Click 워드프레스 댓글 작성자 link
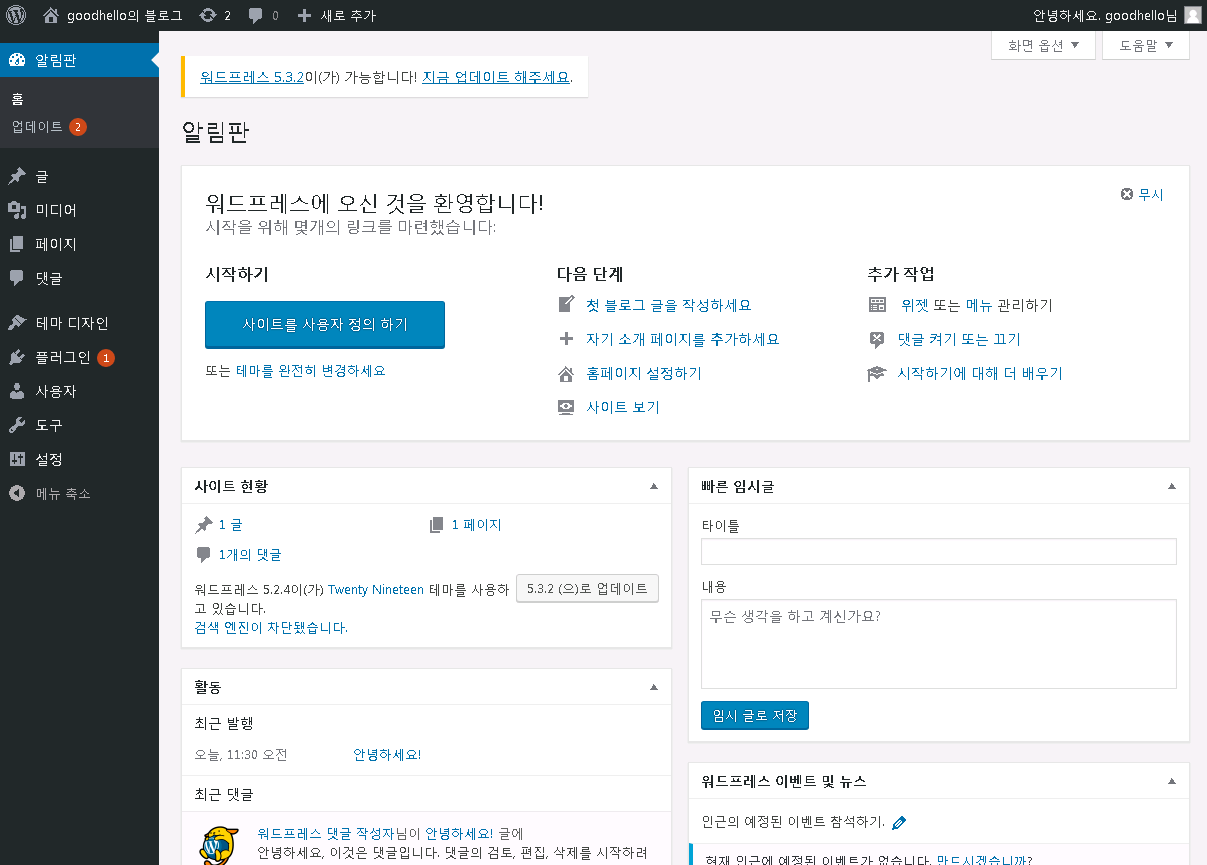Image resolution: width=1207 pixels, height=865 pixels. 326,833
